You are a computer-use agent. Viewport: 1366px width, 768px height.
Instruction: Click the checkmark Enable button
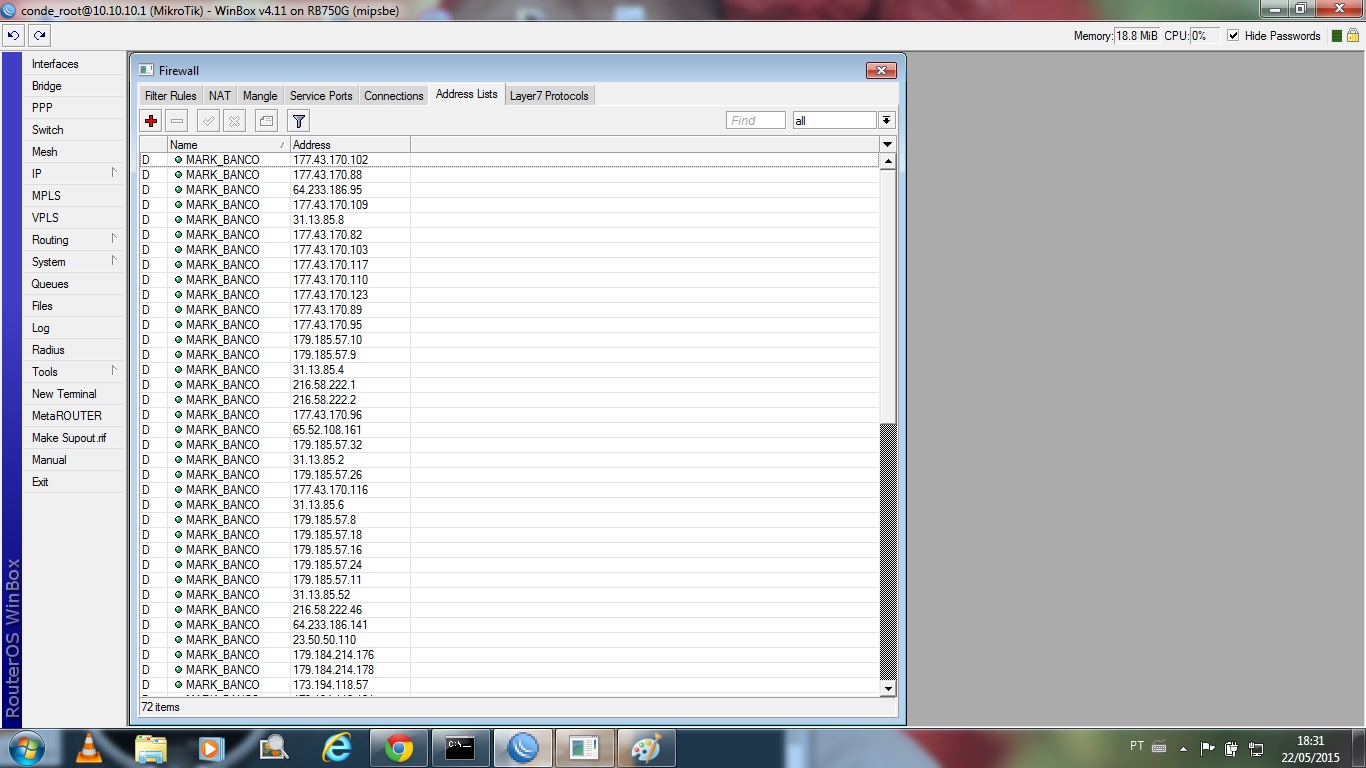pyautogui.click(x=208, y=121)
